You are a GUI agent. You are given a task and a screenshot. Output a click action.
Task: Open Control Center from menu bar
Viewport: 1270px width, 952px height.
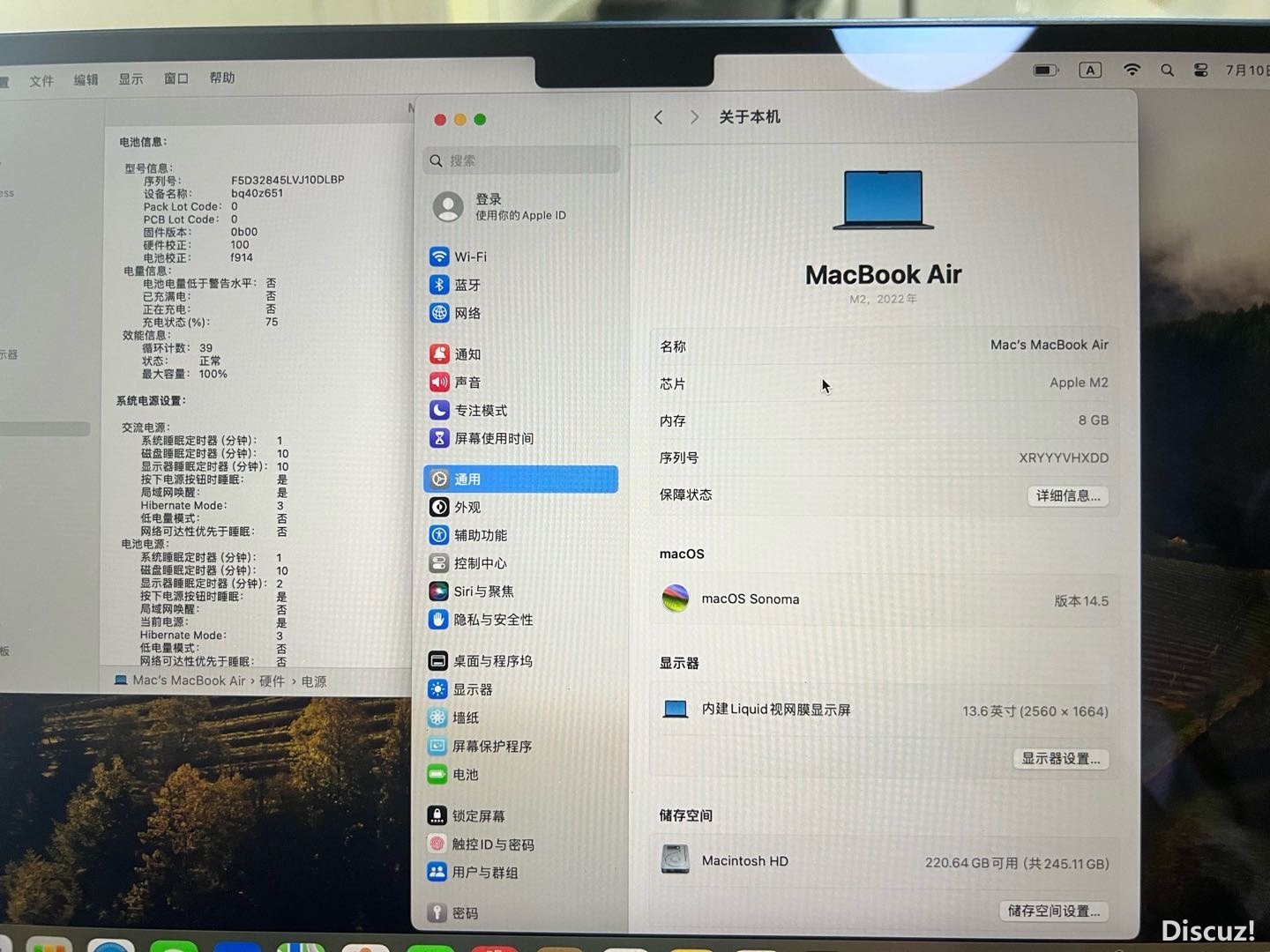pos(1200,71)
